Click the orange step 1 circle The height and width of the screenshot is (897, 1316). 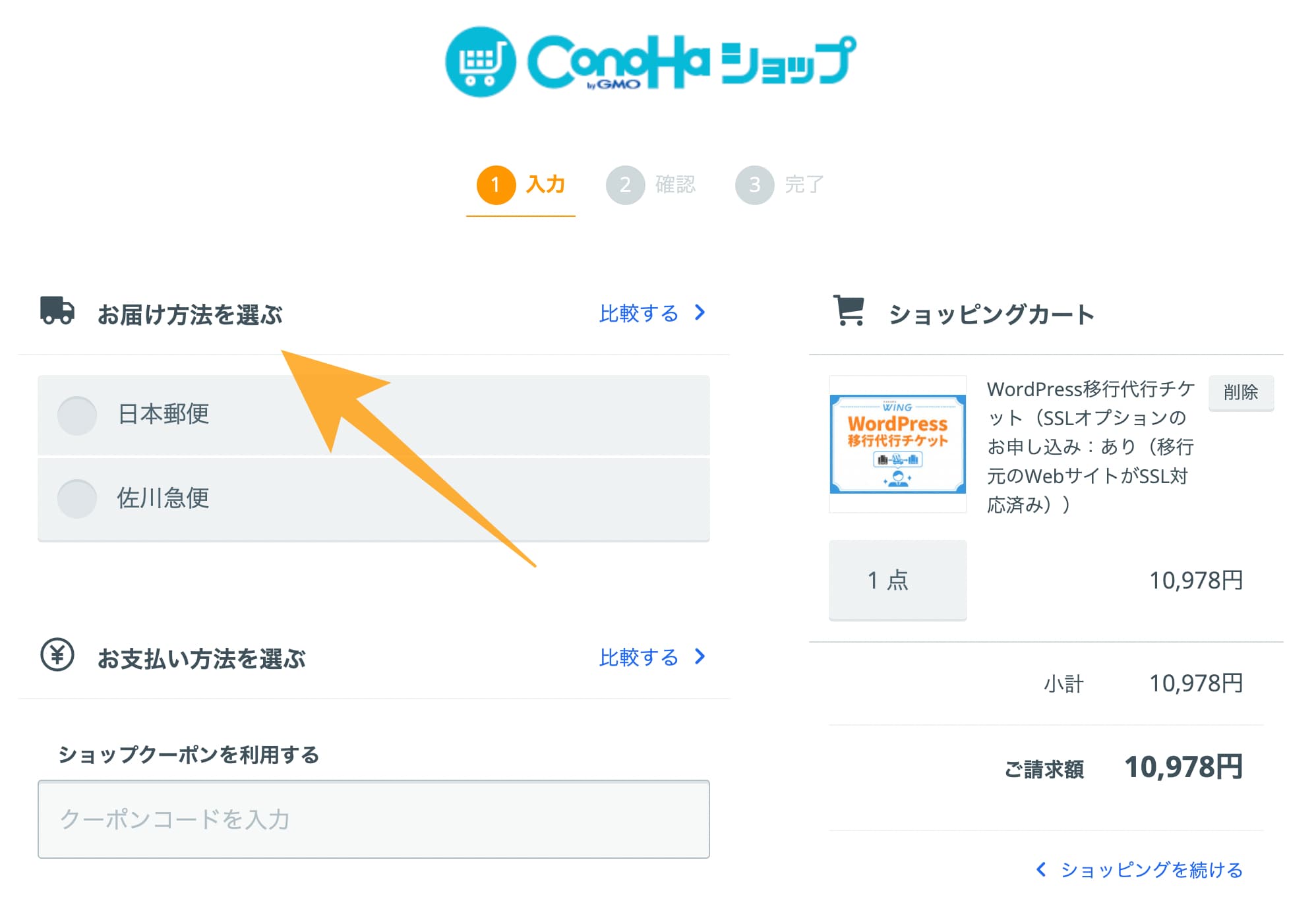496,185
